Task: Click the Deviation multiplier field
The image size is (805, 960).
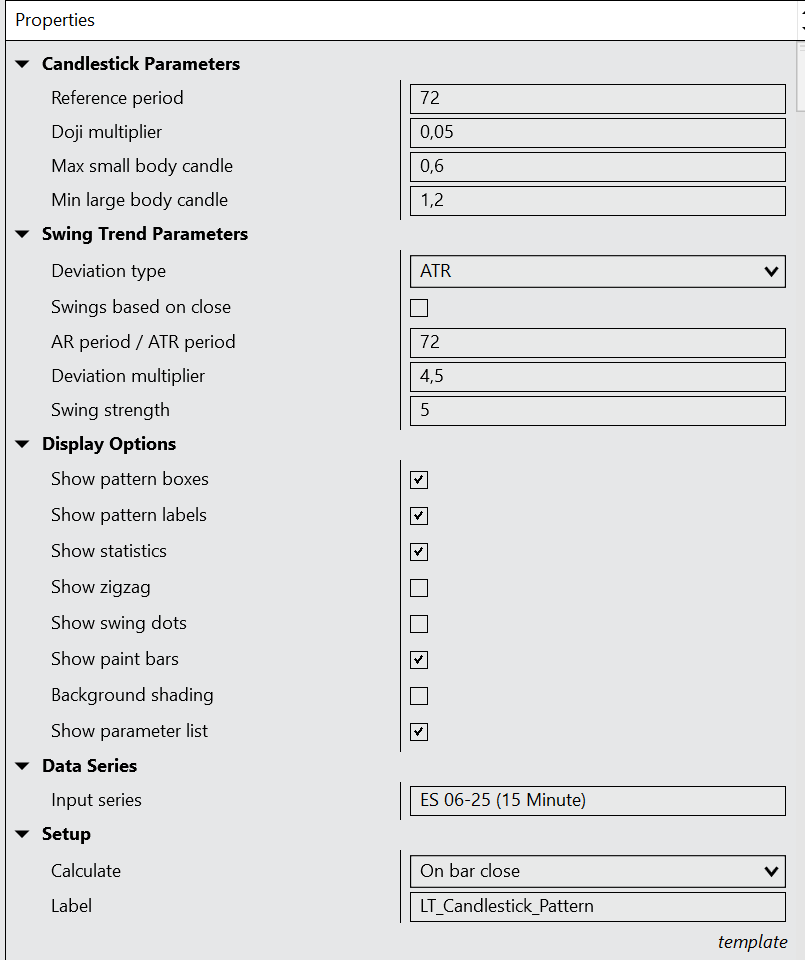Action: pyautogui.click(x=597, y=376)
